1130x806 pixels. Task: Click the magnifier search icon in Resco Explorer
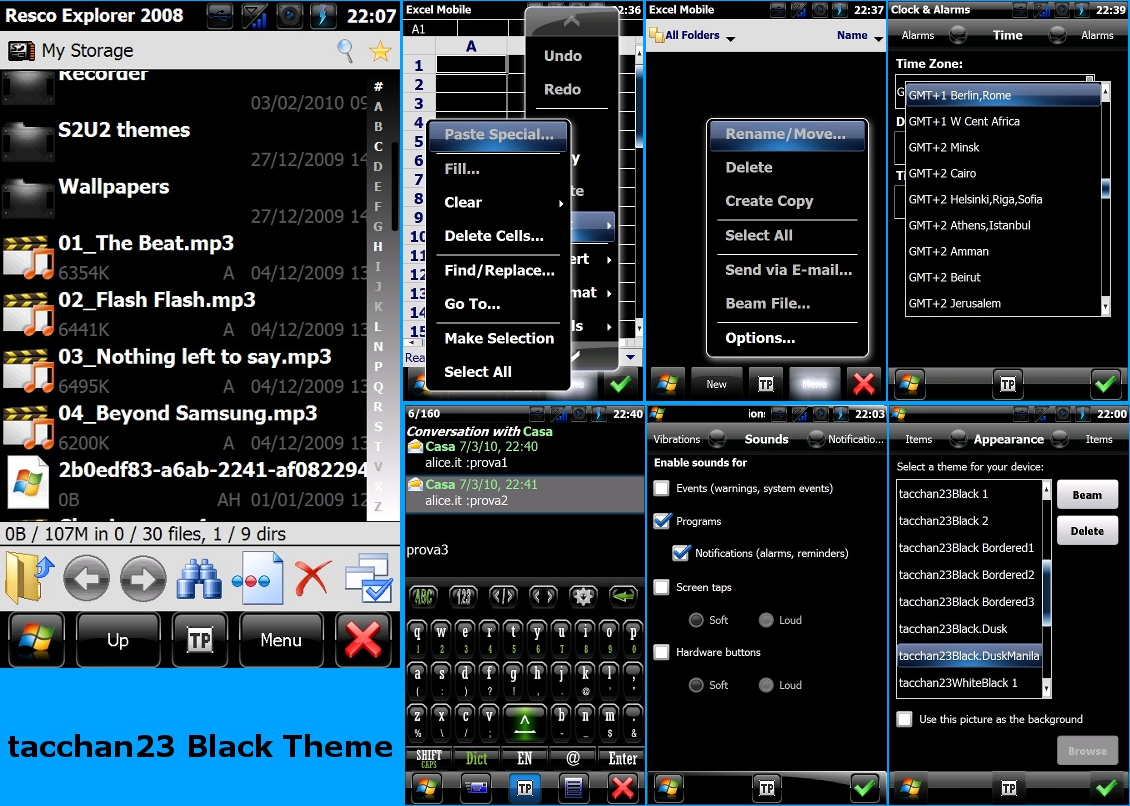click(x=345, y=50)
